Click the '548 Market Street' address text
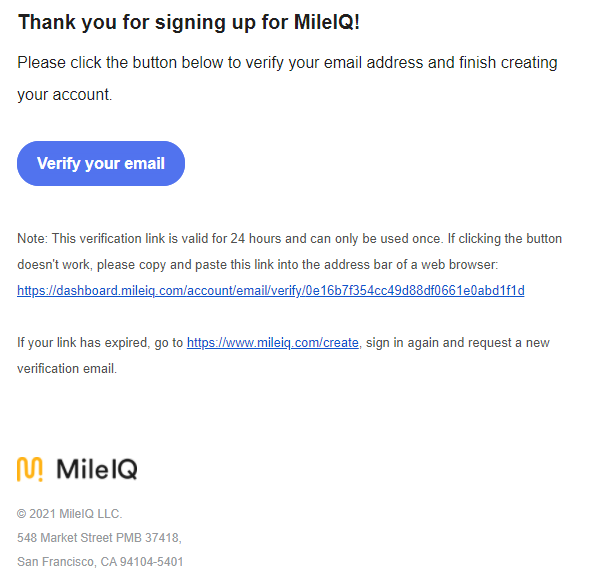This screenshot has height=584, width=594. click(x=65, y=538)
